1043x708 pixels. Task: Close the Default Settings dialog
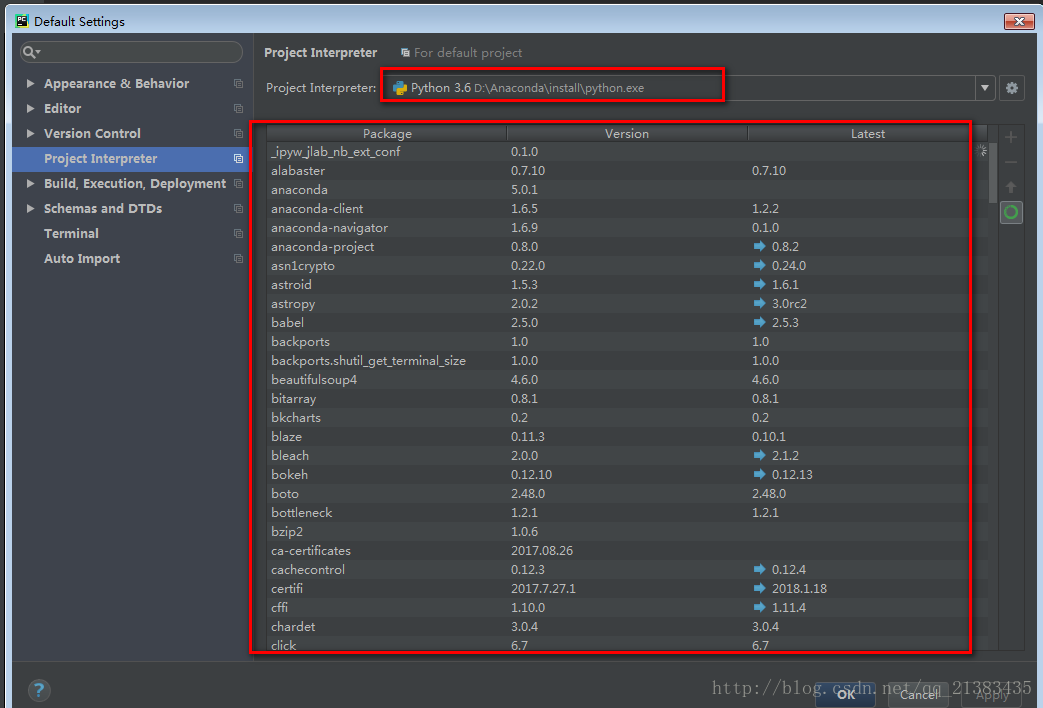pyautogui.click(x=1018, y=21)
